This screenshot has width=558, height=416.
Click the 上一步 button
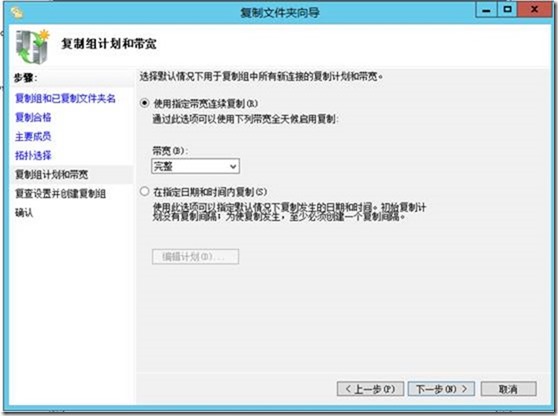pos(370,389)
